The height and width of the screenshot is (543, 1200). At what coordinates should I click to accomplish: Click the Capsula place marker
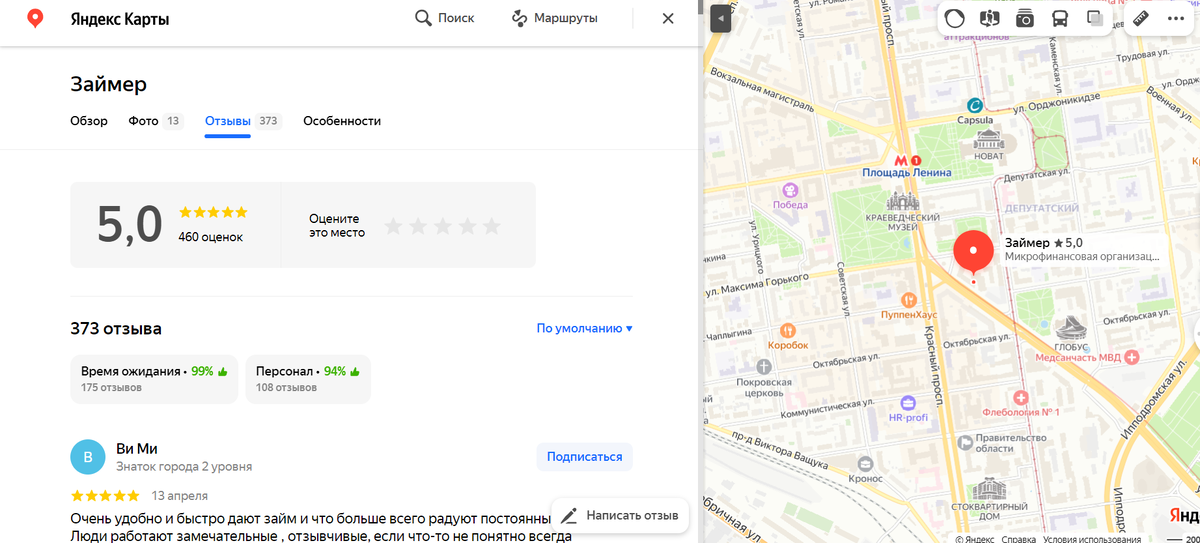(975, 105)
